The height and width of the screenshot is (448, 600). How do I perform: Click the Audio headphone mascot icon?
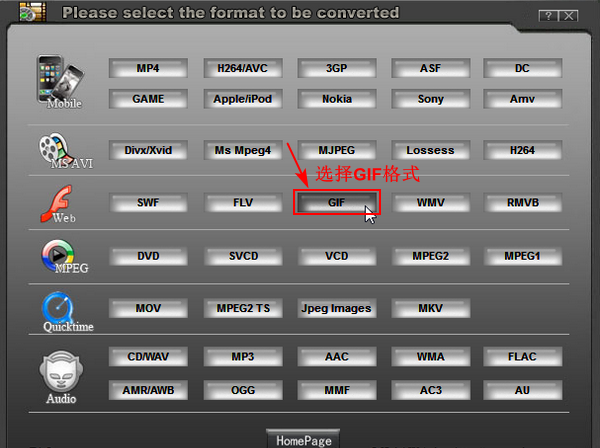61,371
